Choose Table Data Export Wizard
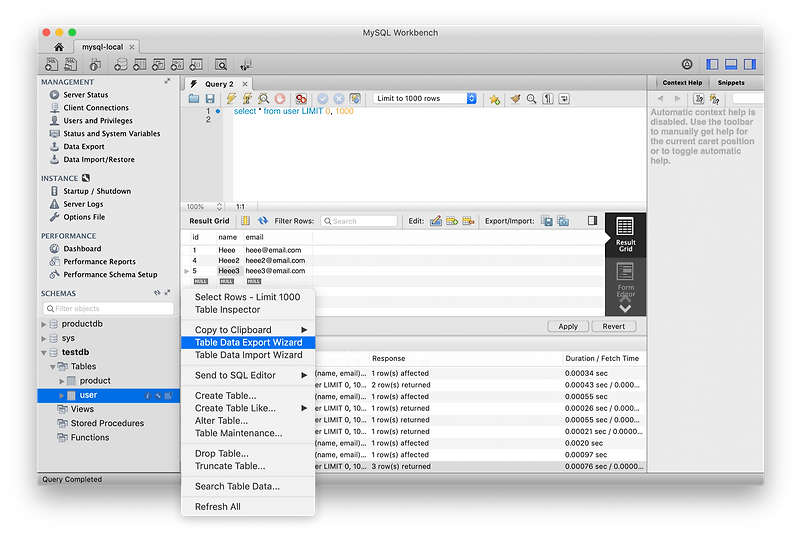The height and width of the screenshot is (533, 800). [x=248, y=342]
